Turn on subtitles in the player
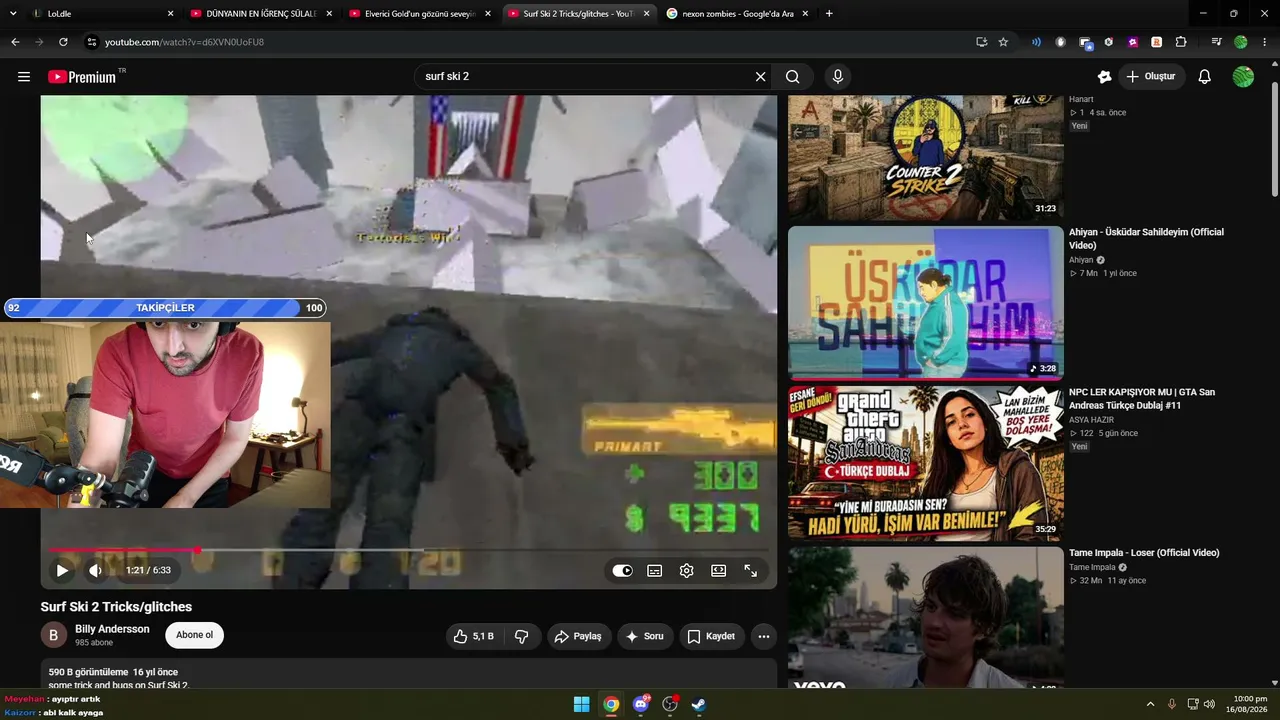 tap(654, 571)
